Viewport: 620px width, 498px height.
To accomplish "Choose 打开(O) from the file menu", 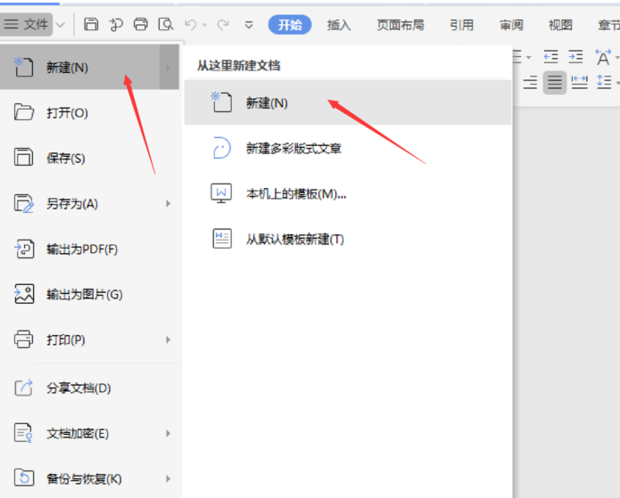I will 89,113.
